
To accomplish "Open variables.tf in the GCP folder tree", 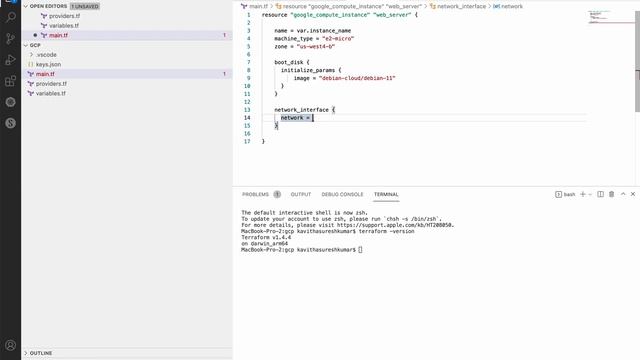I will [x=51, y=93].
